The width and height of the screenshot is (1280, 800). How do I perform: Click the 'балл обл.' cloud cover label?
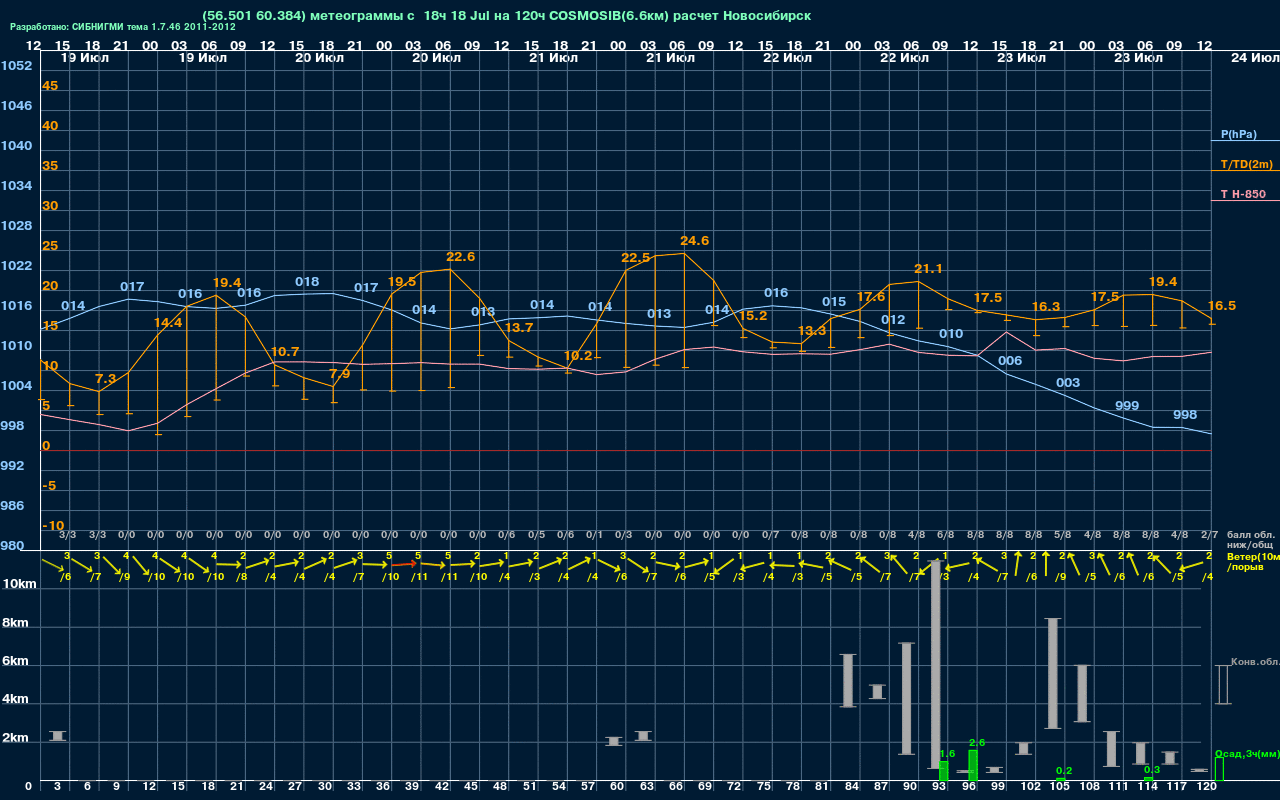tap(1250, 535)
